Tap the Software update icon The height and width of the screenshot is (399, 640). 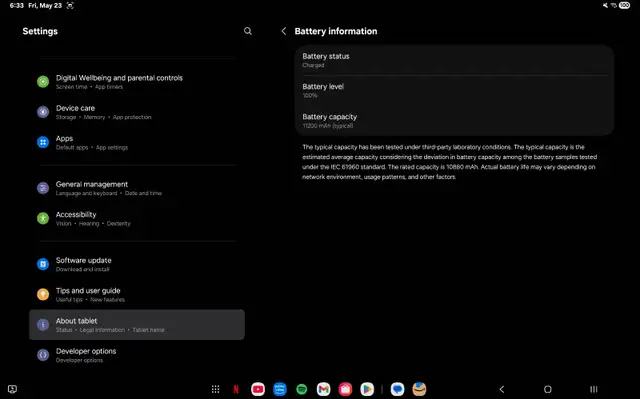[43, 264]
